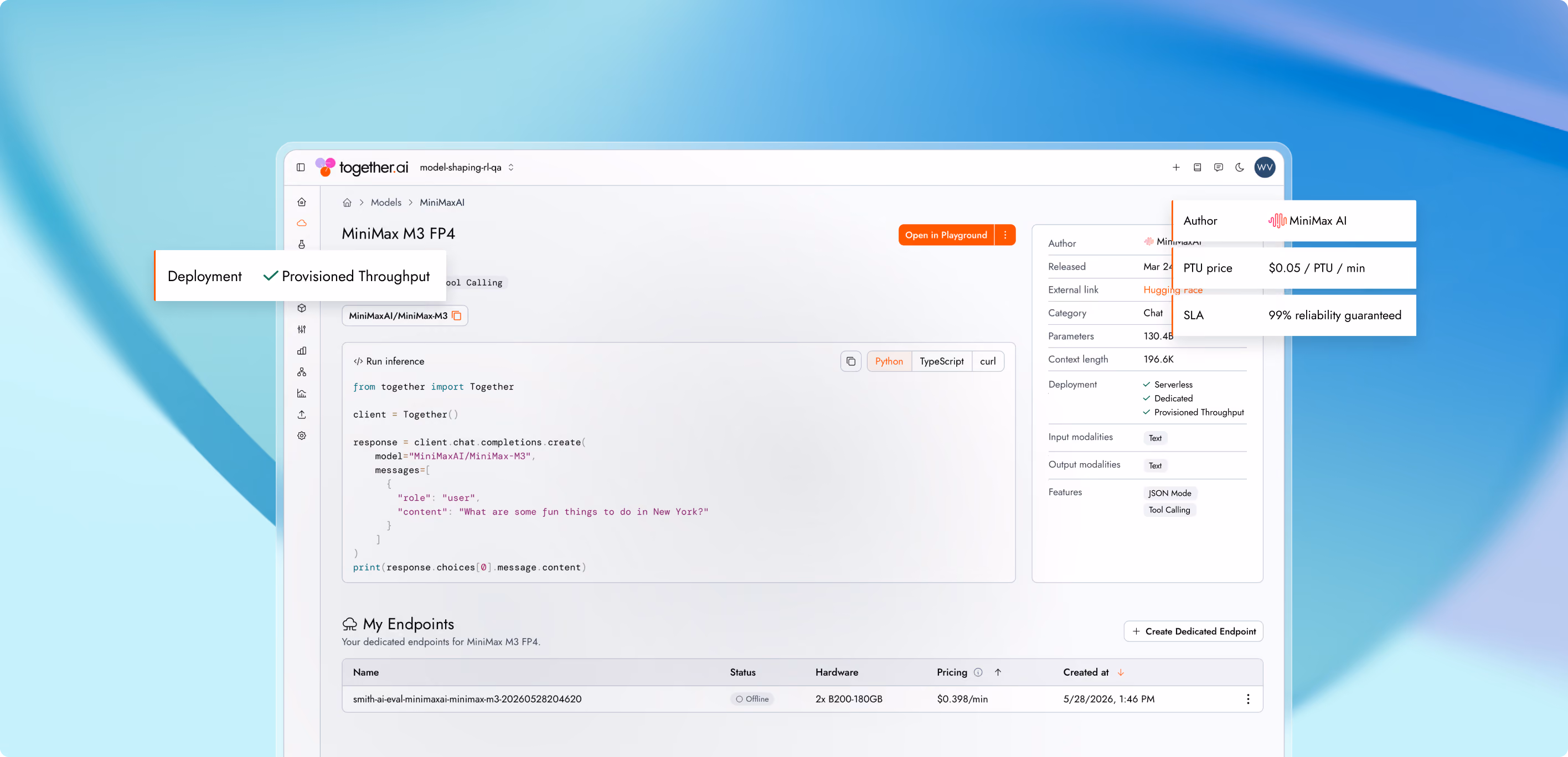Click the Dedicated deployment entry
The image size is (1568, 757).
coord(1167,398)
